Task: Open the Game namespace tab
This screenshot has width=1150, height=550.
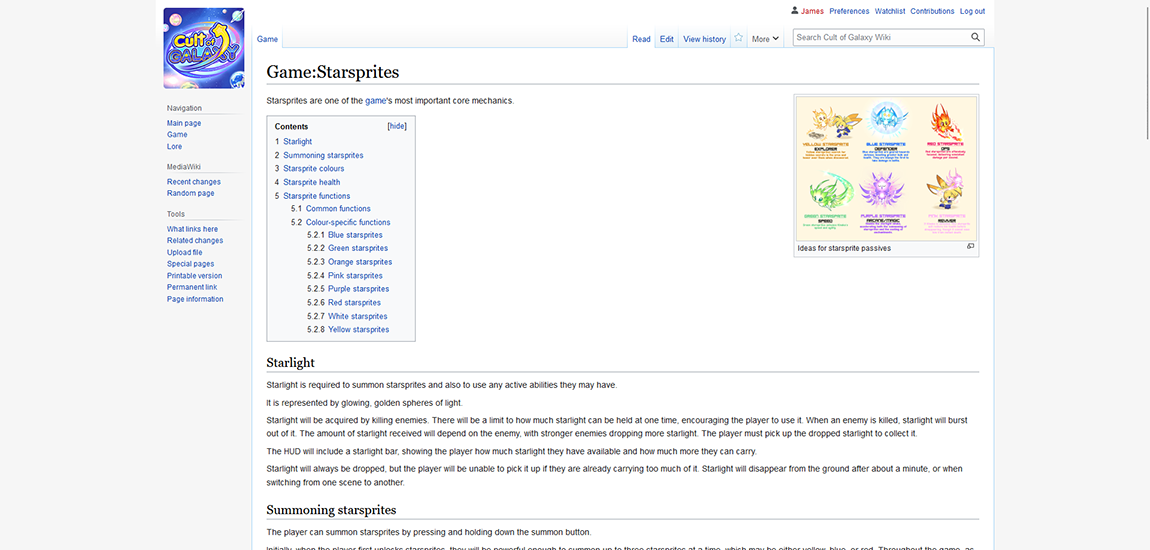Action: (x=267, y=39)
